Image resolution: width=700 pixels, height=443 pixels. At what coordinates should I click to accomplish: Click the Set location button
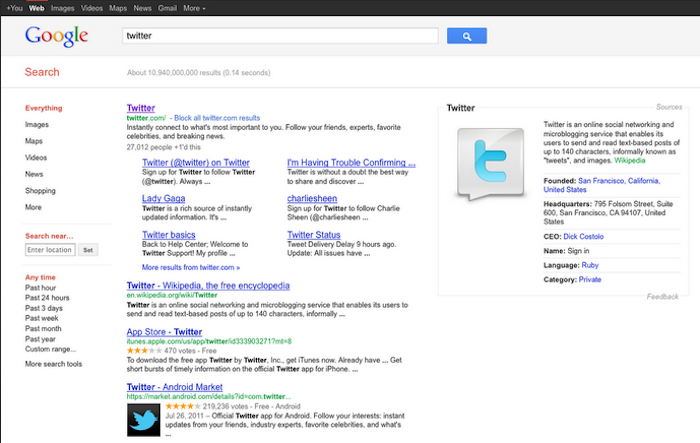pos(88,250)
